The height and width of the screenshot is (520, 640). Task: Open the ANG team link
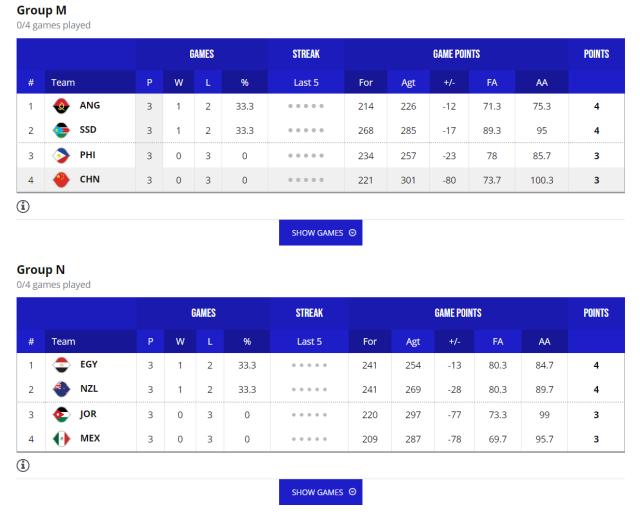(90, 105)
